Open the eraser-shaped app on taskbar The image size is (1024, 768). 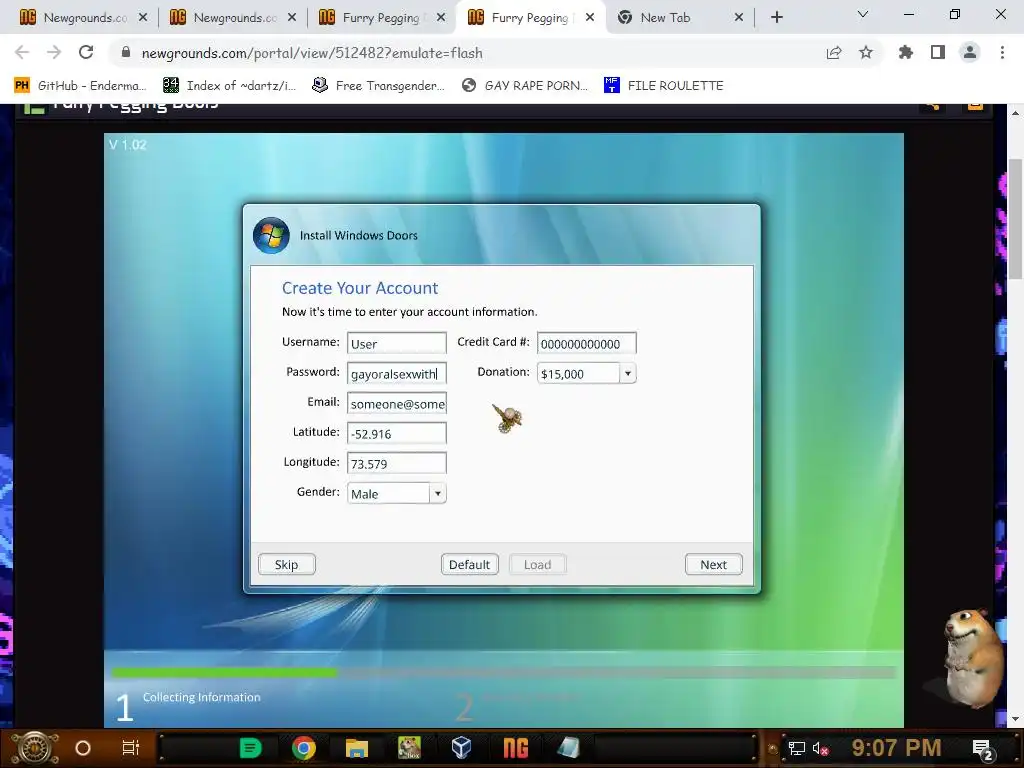568,748
